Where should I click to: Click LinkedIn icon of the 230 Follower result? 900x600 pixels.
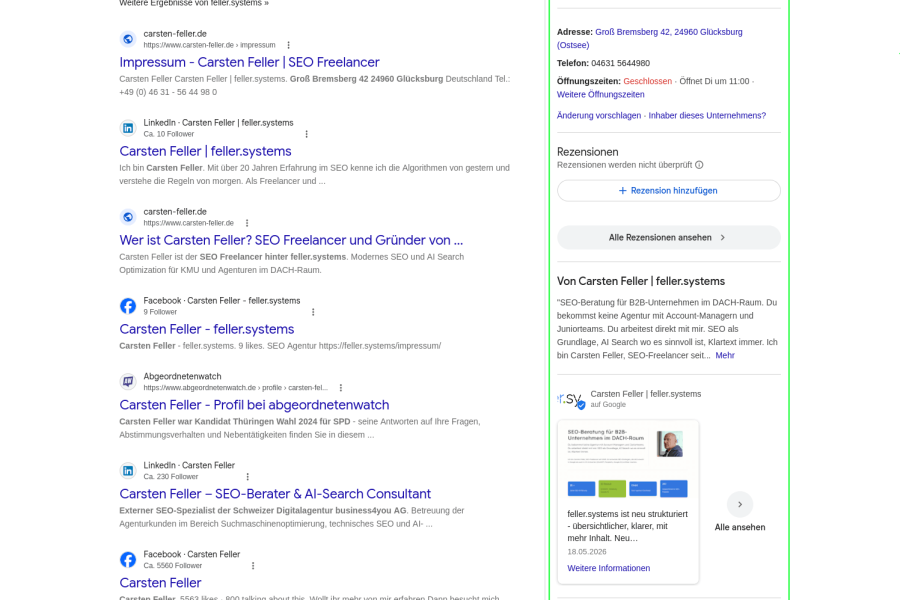point(128,471)
